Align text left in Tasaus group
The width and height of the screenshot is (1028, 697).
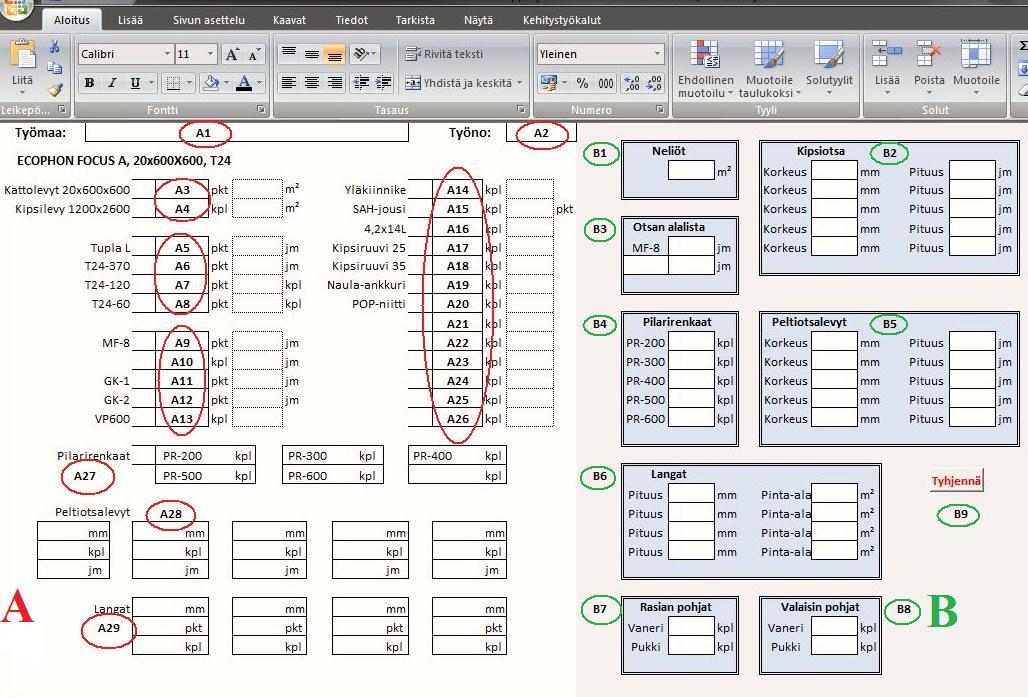(288, 83)
